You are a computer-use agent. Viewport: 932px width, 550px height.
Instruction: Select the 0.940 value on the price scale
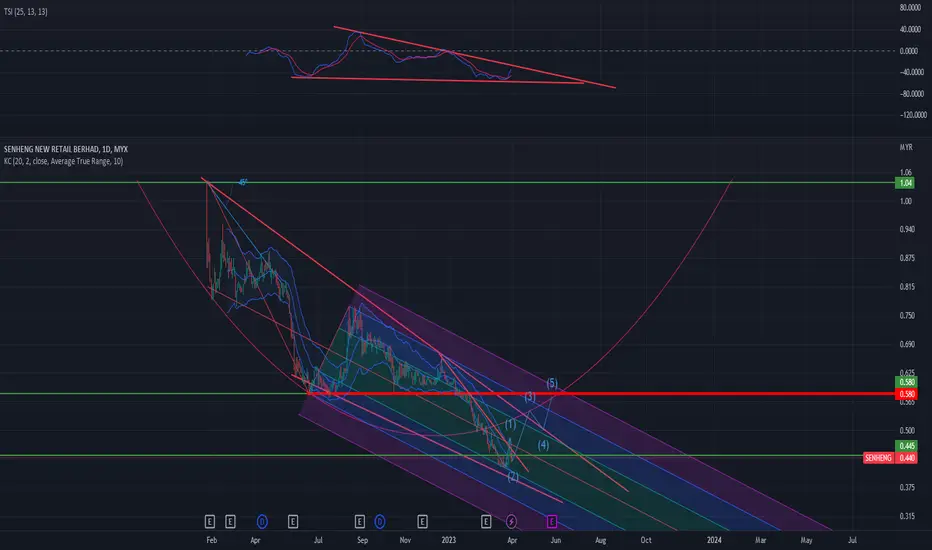907,230
